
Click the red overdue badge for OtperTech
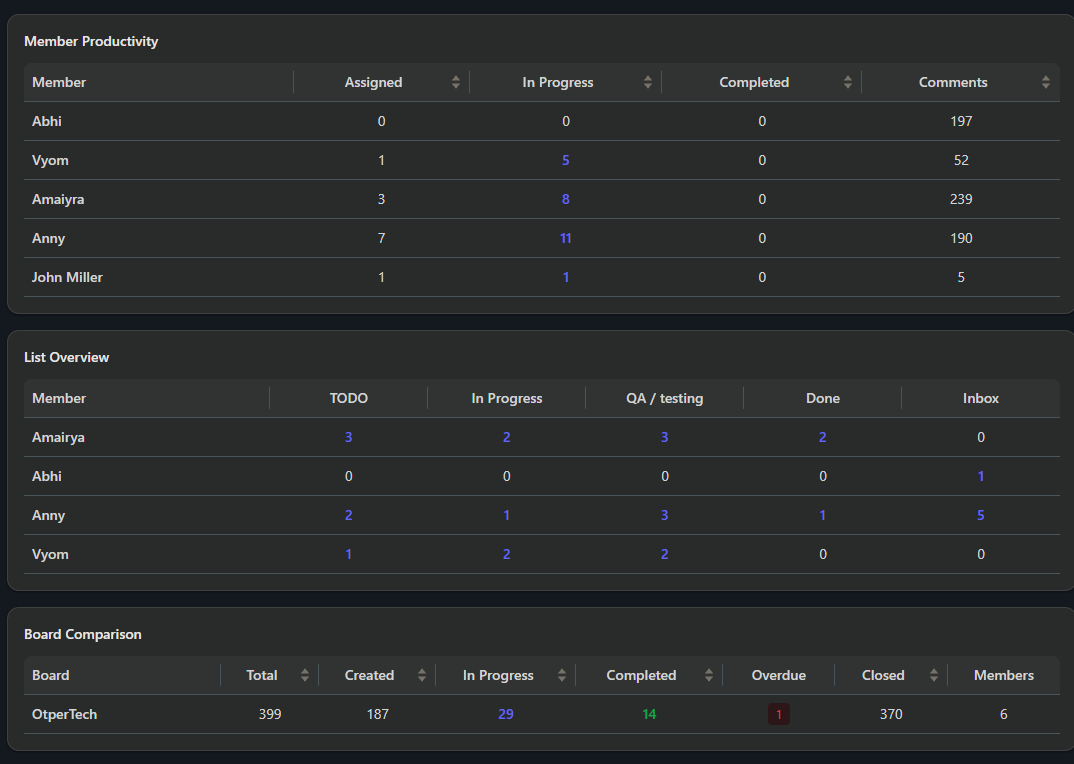(779, 714)
